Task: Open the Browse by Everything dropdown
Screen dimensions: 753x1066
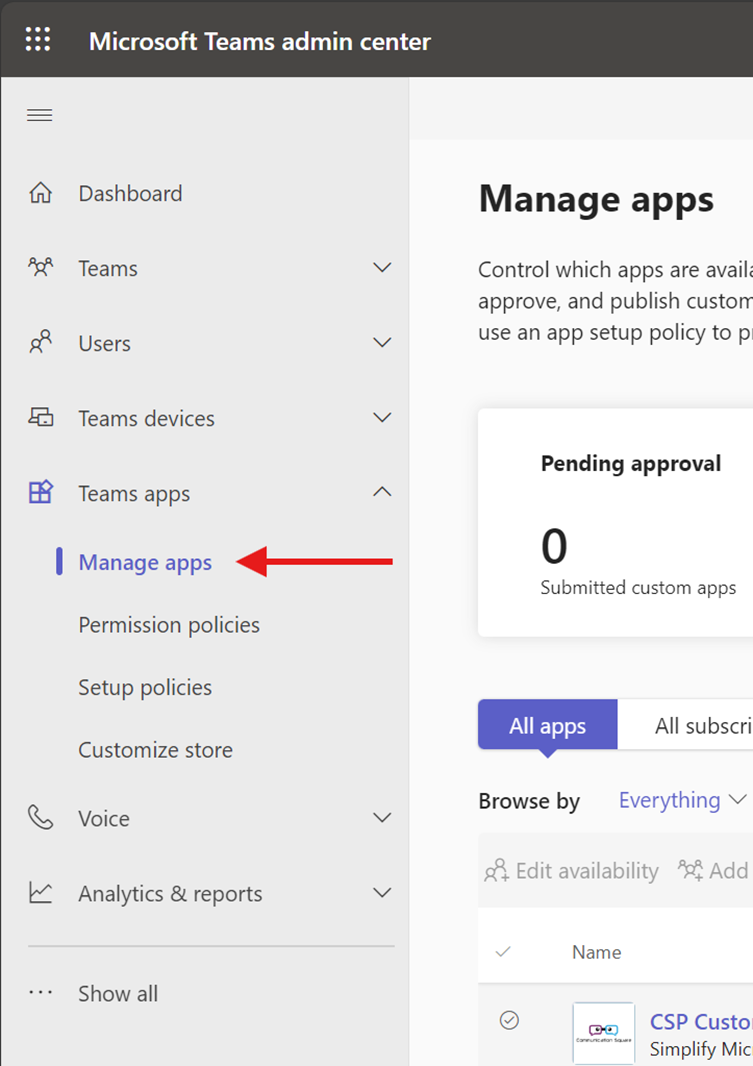Action: [x=682, y=800]
